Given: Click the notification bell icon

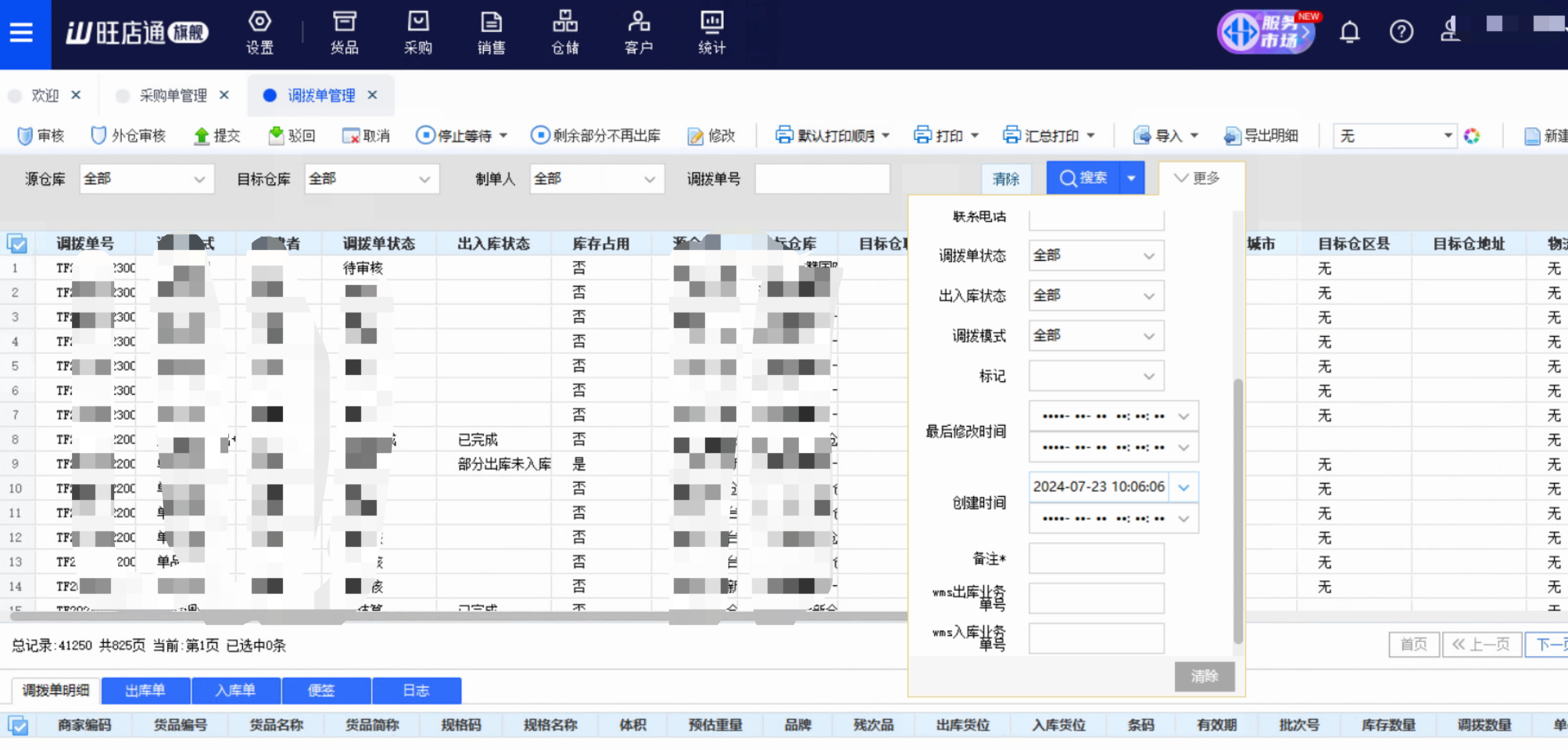Looking at the screenshot, I should [1349, 32].
